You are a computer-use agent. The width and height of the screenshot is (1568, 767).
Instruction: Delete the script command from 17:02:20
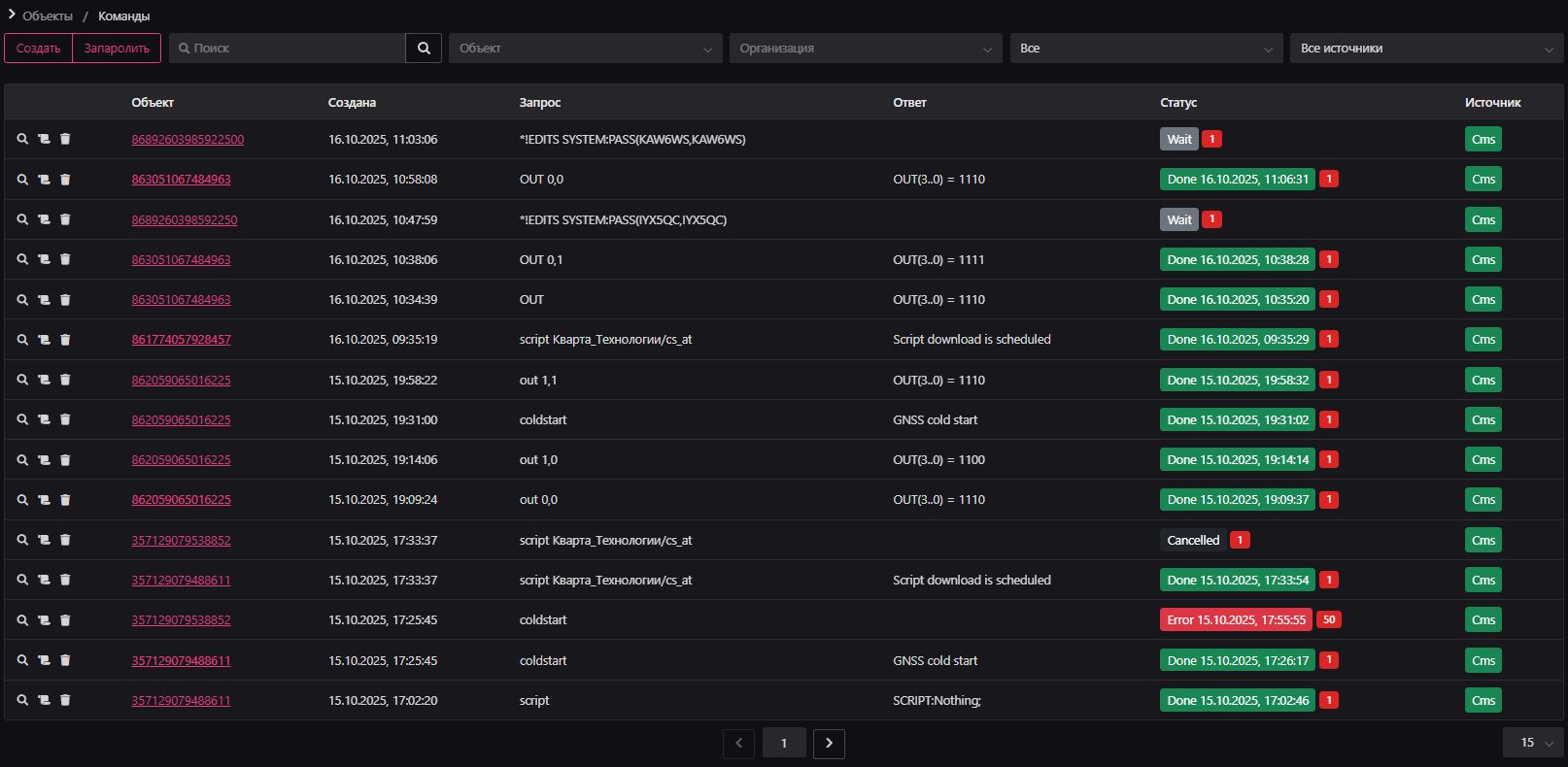click(x=65, y=700)
